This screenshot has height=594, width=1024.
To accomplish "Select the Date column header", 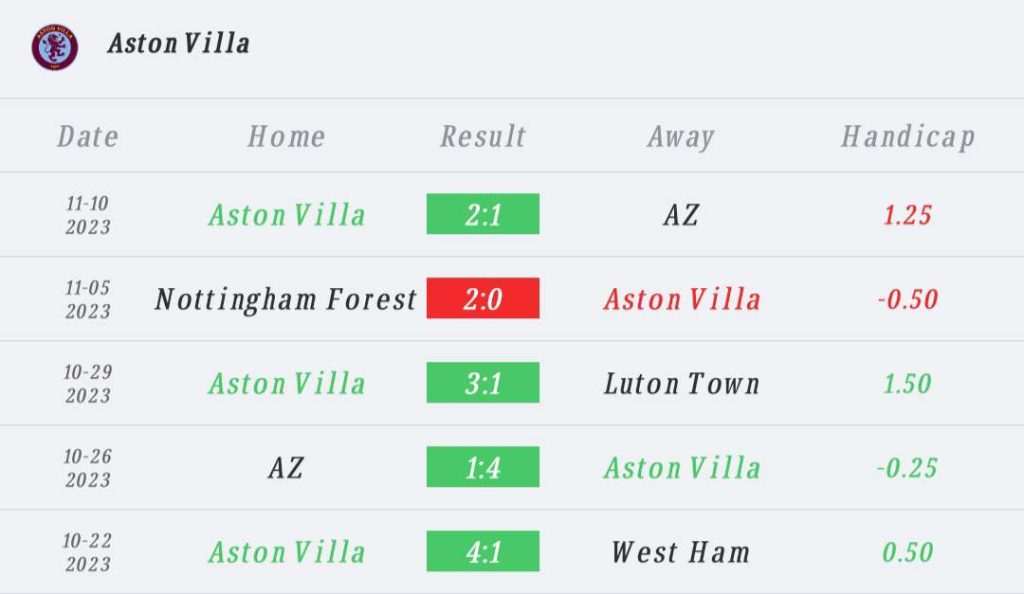I will [88, 136].
